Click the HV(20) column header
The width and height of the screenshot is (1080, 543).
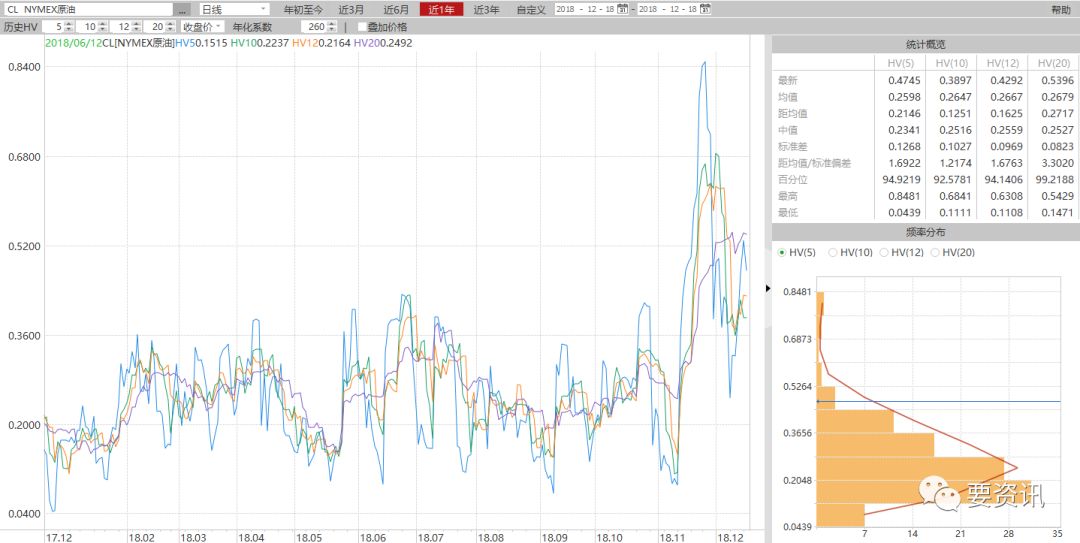coord(1054,63)
